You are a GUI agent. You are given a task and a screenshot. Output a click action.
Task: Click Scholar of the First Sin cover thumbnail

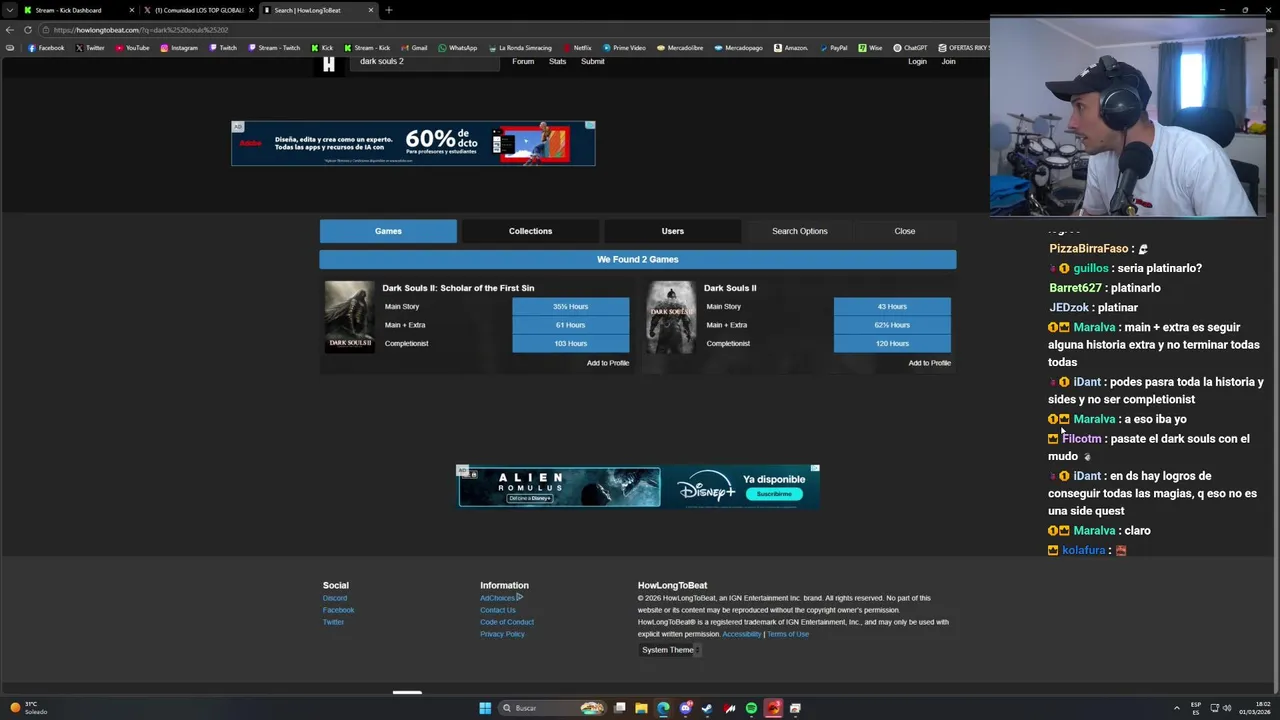(x=350, y=317)
